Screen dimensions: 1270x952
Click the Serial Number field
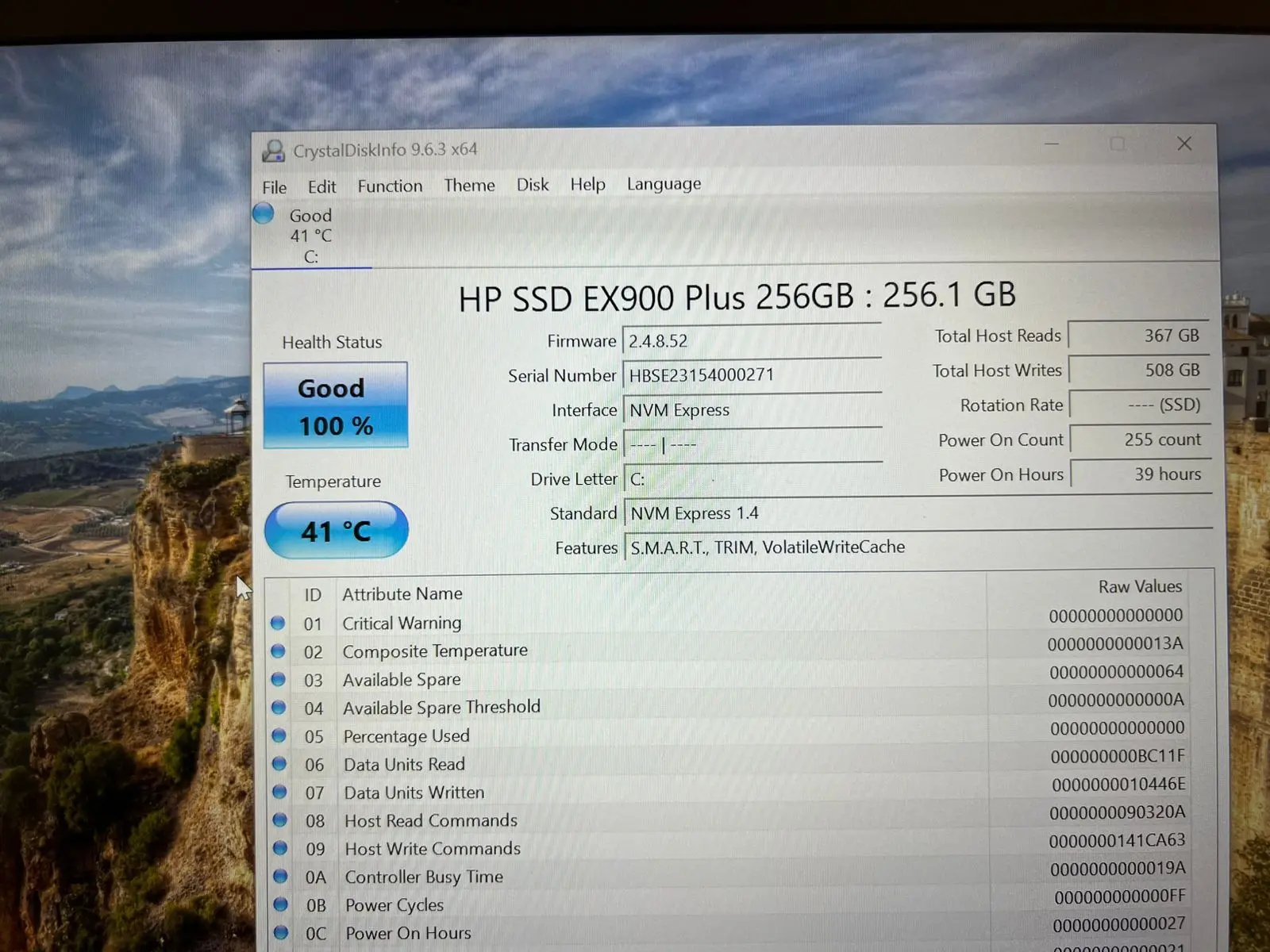(752, 374)
